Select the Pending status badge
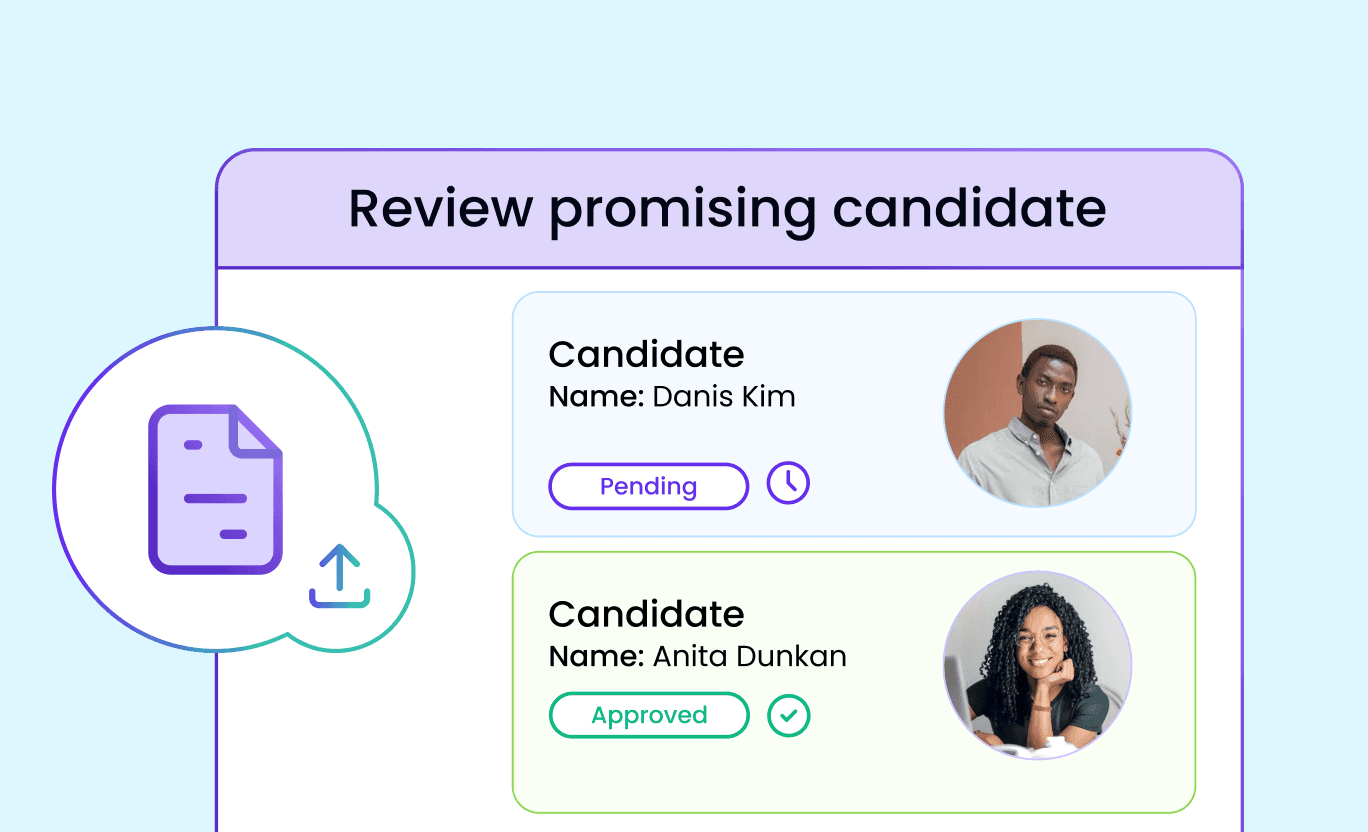The image size is (1368, 832). [648, 487]
